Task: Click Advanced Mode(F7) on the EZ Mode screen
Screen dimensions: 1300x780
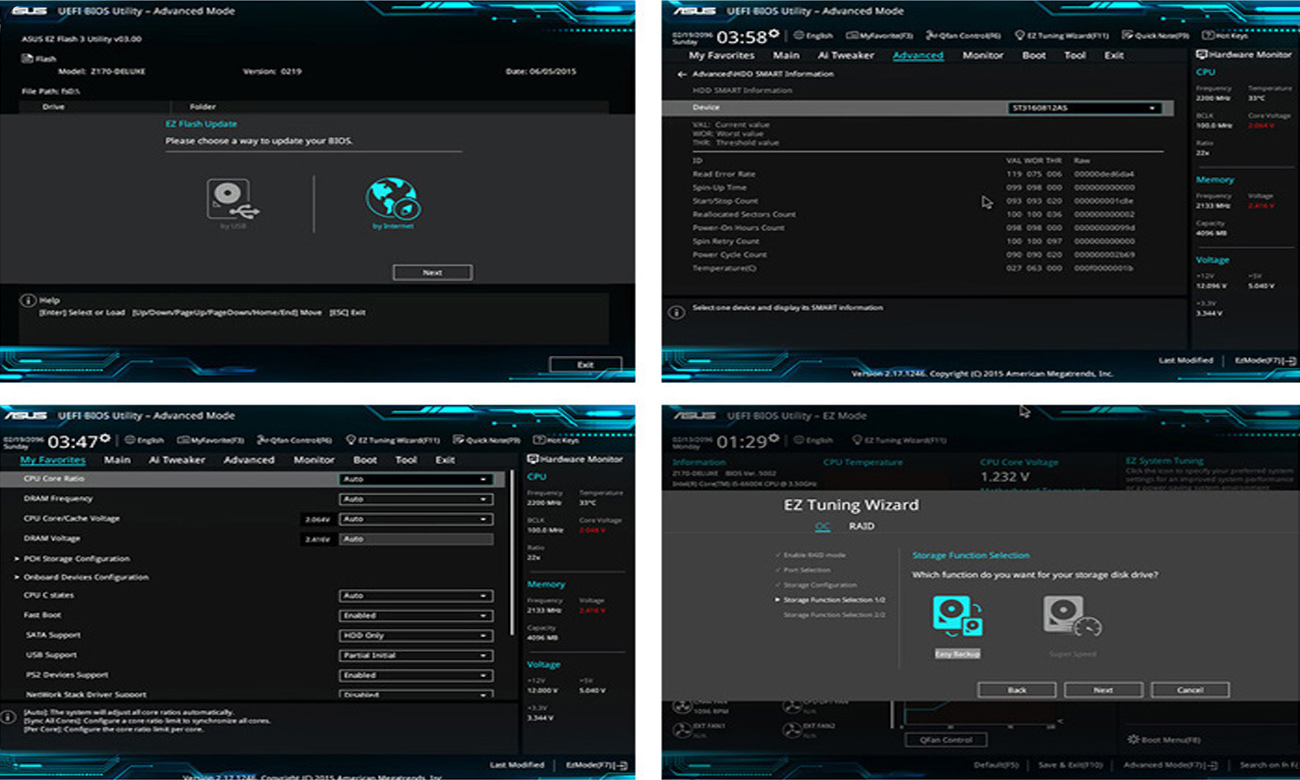Action: tap(1169, 765)
